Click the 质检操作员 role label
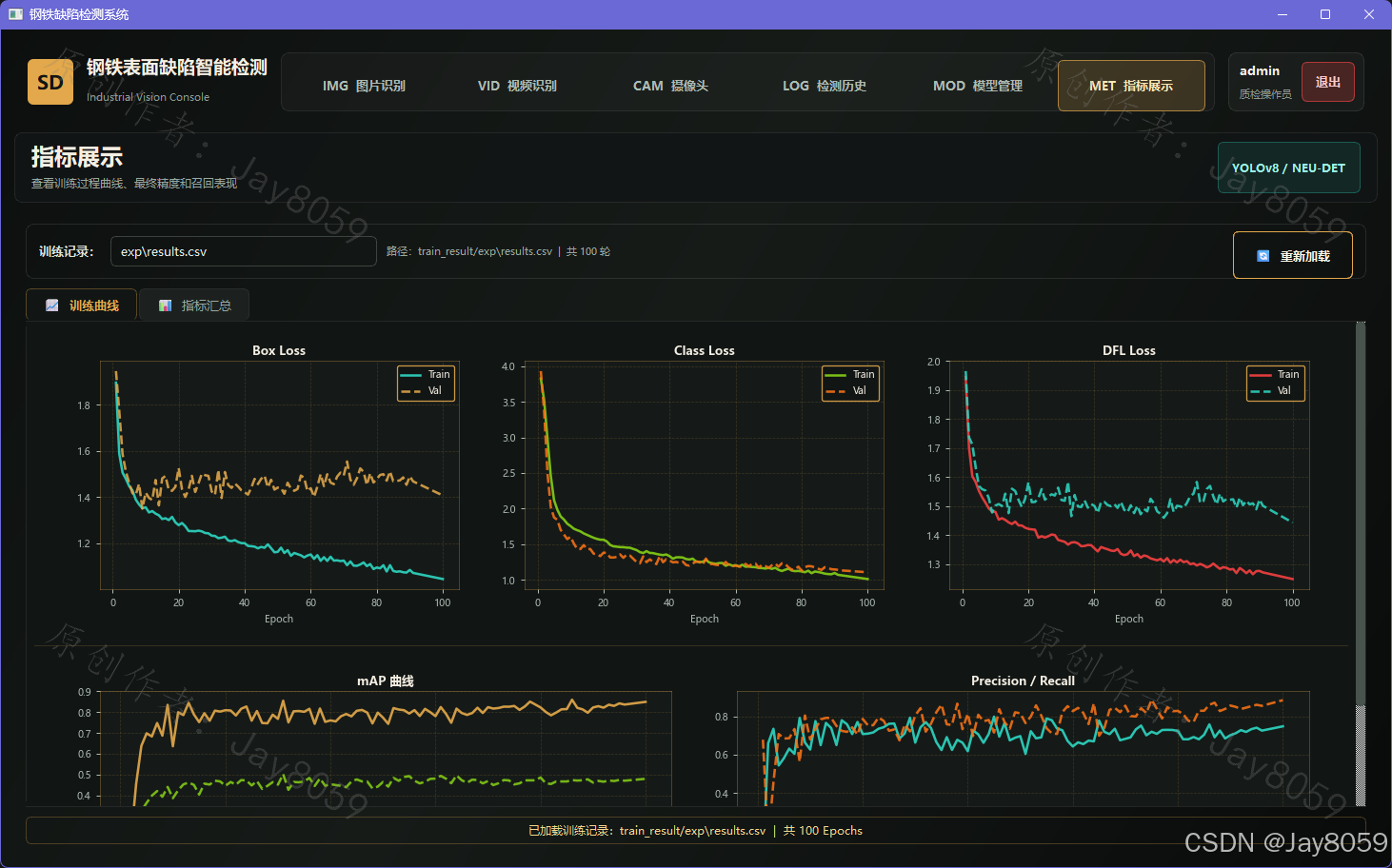Screen dimensions: 1392x868 1265,94
